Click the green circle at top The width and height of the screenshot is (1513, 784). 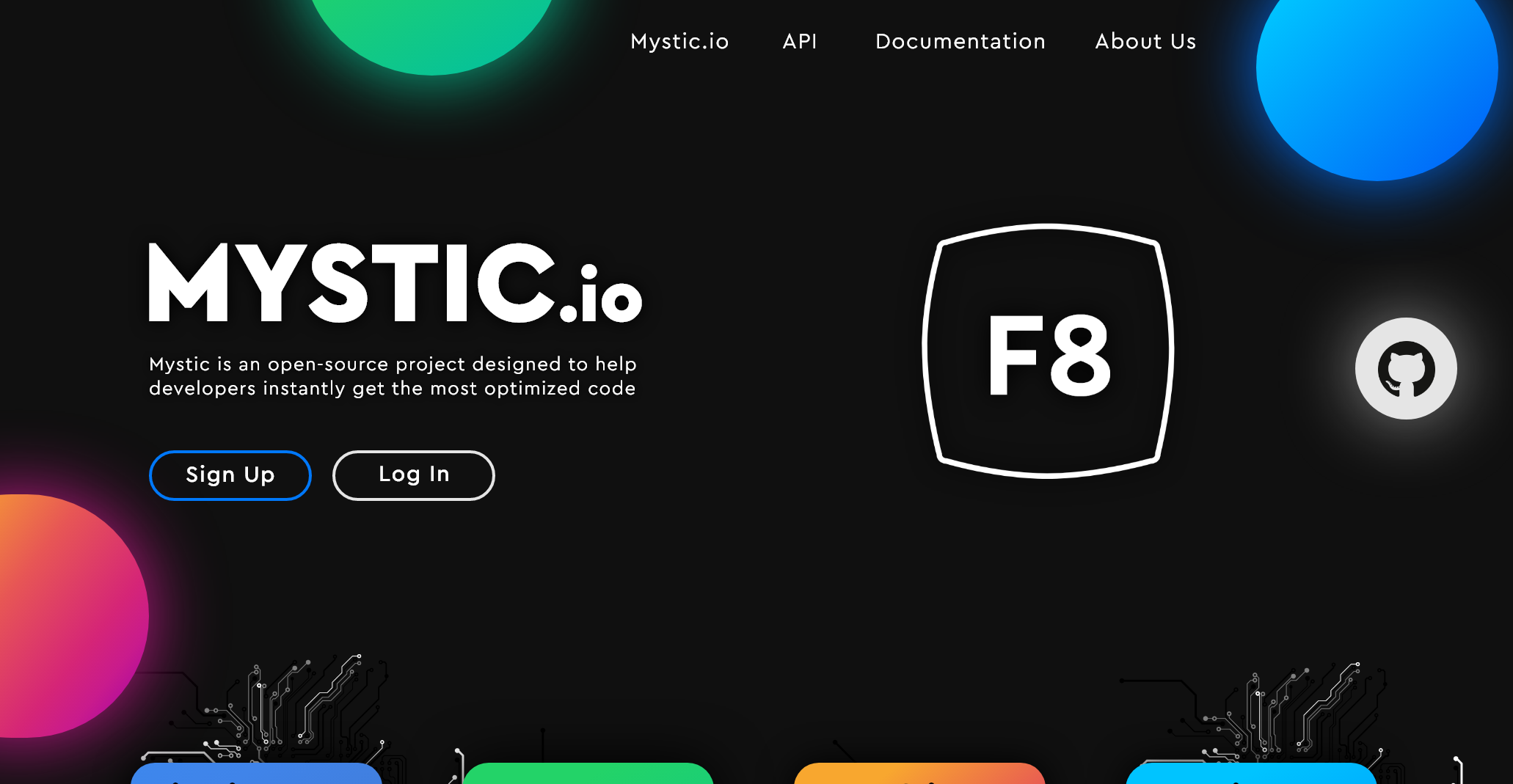pyautogui.click(x=433, y=29)
